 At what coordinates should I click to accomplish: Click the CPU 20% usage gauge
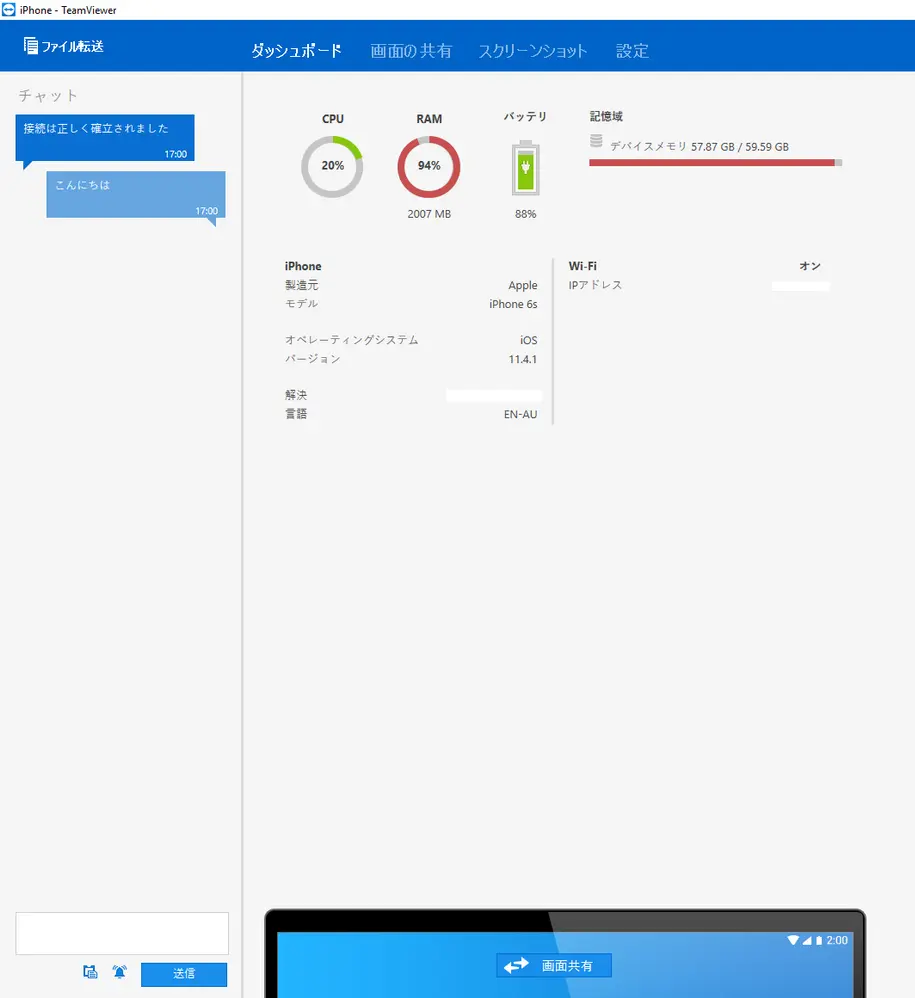tap(332, 166)
